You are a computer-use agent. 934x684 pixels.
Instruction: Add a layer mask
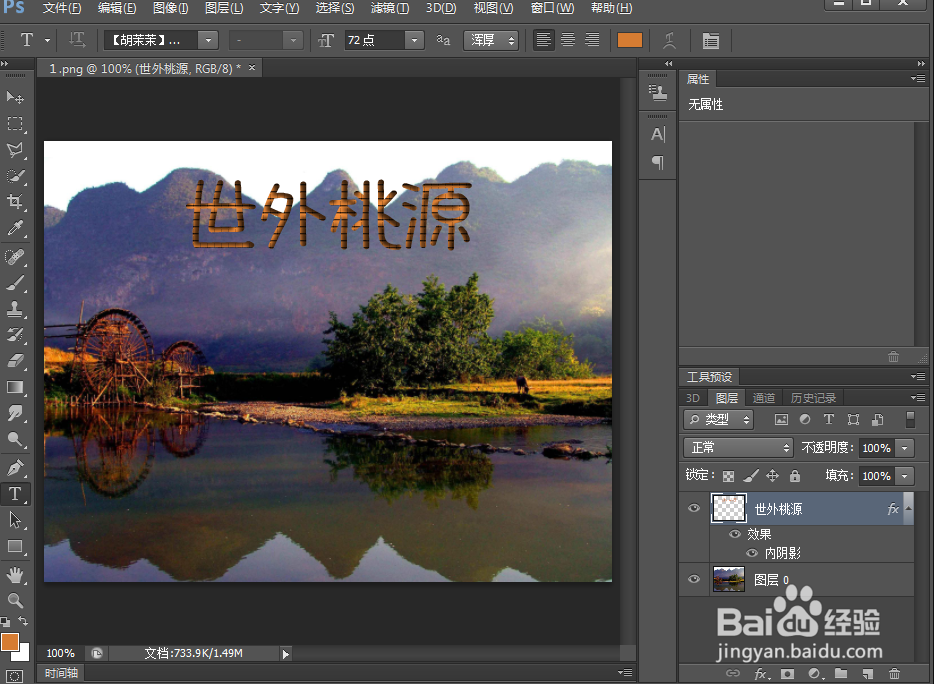tap(787, 674)
